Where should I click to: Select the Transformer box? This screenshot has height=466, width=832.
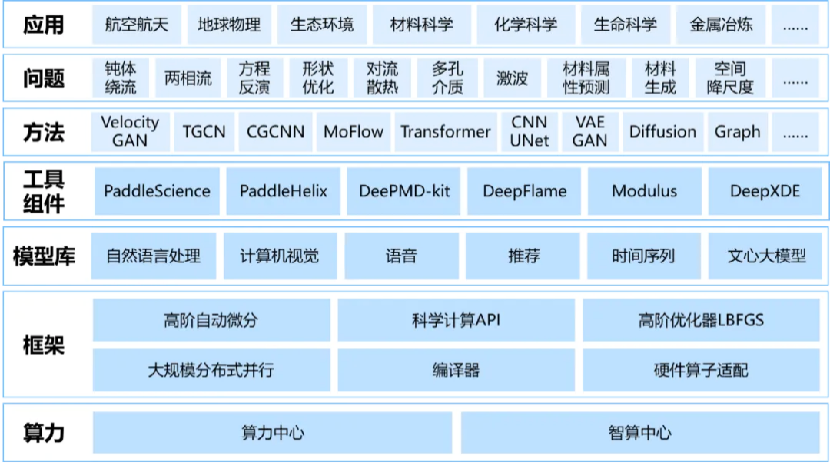pyautogui.click(x=446, y=132)
